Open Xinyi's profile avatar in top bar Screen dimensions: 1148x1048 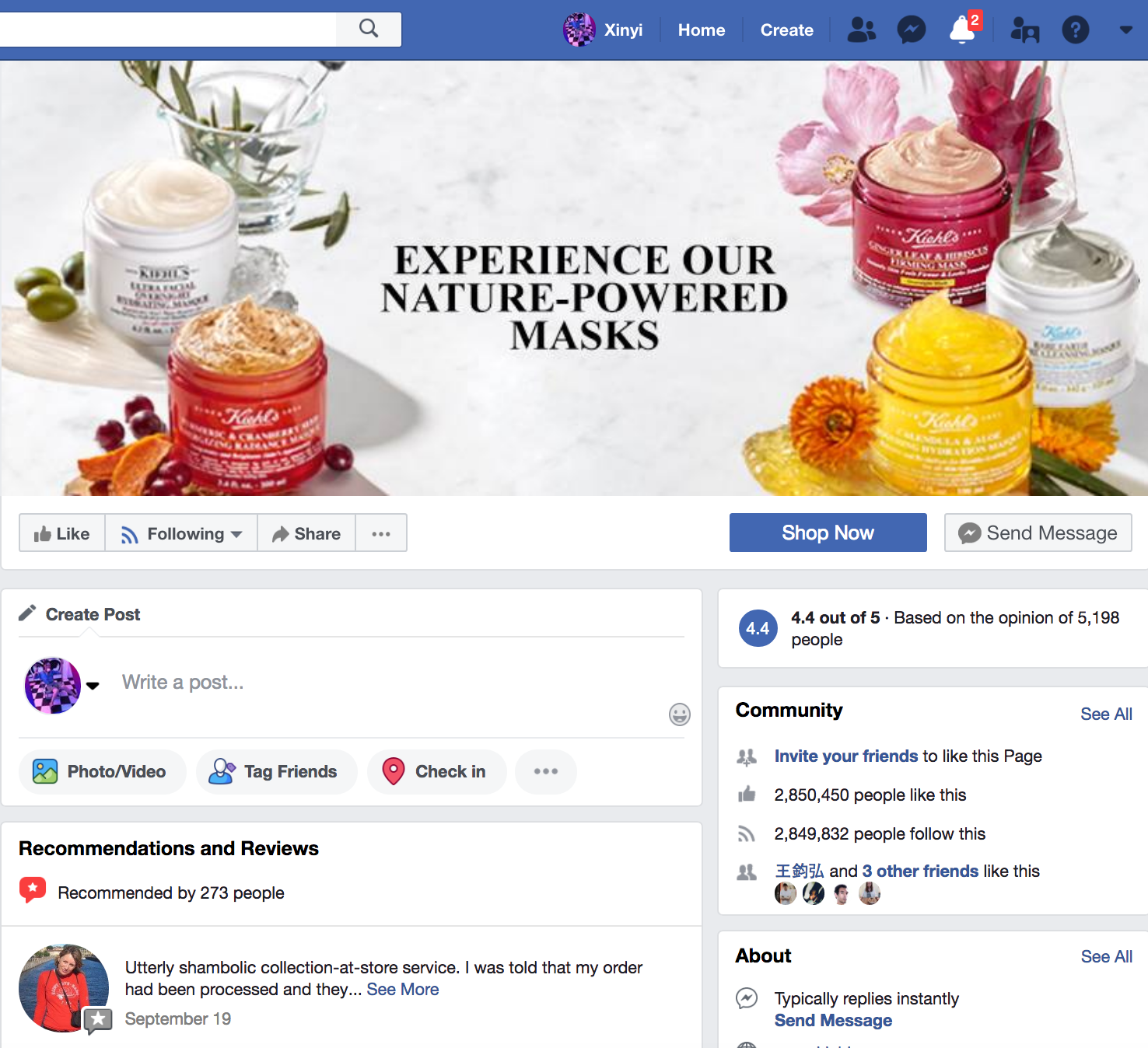(x=579, y=30)
